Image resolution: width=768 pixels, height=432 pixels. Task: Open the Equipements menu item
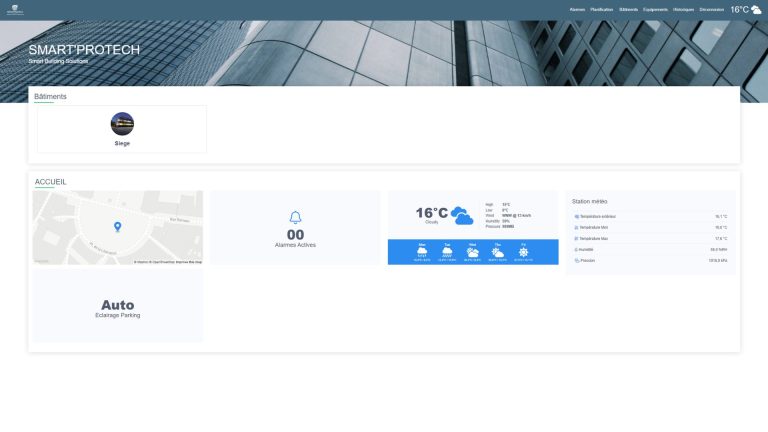click(655, 10)
